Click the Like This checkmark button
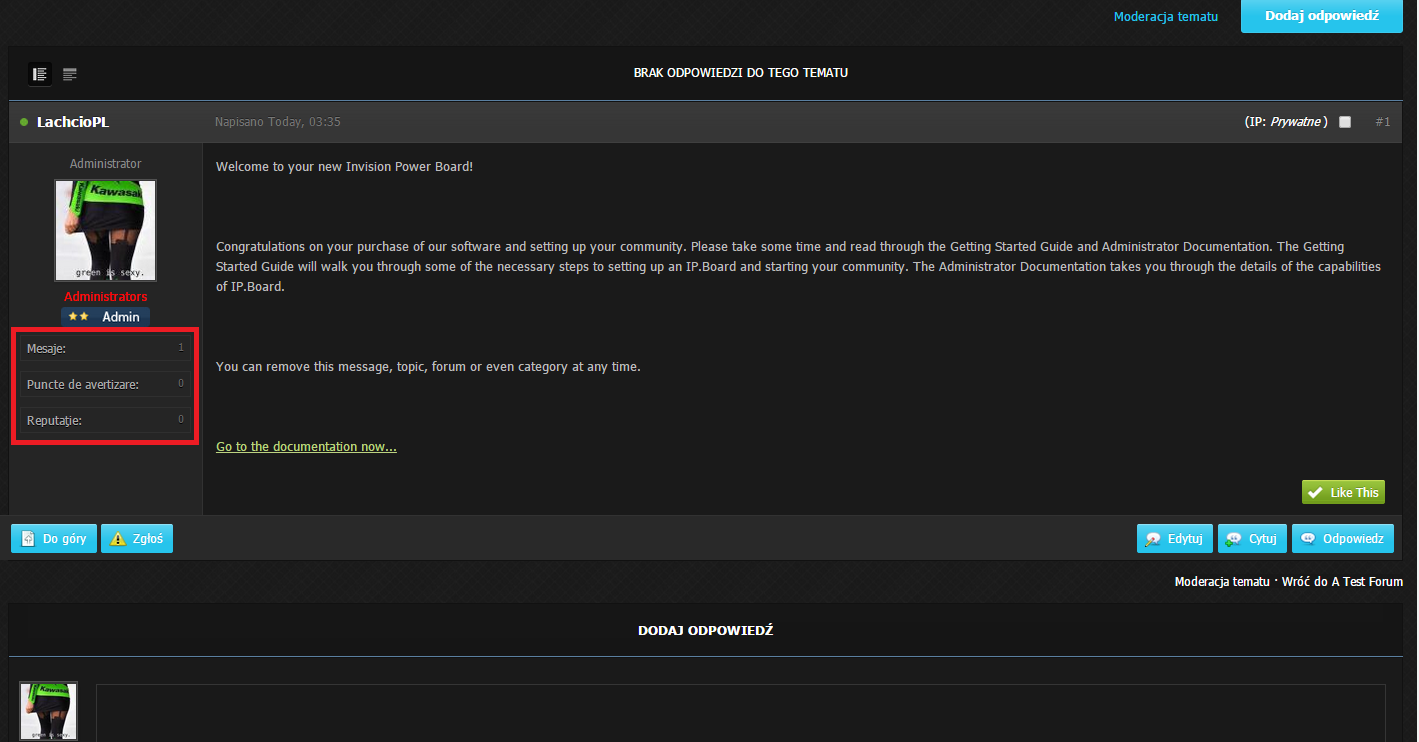The image size is (1419, 742). [x=1343, y=492]
